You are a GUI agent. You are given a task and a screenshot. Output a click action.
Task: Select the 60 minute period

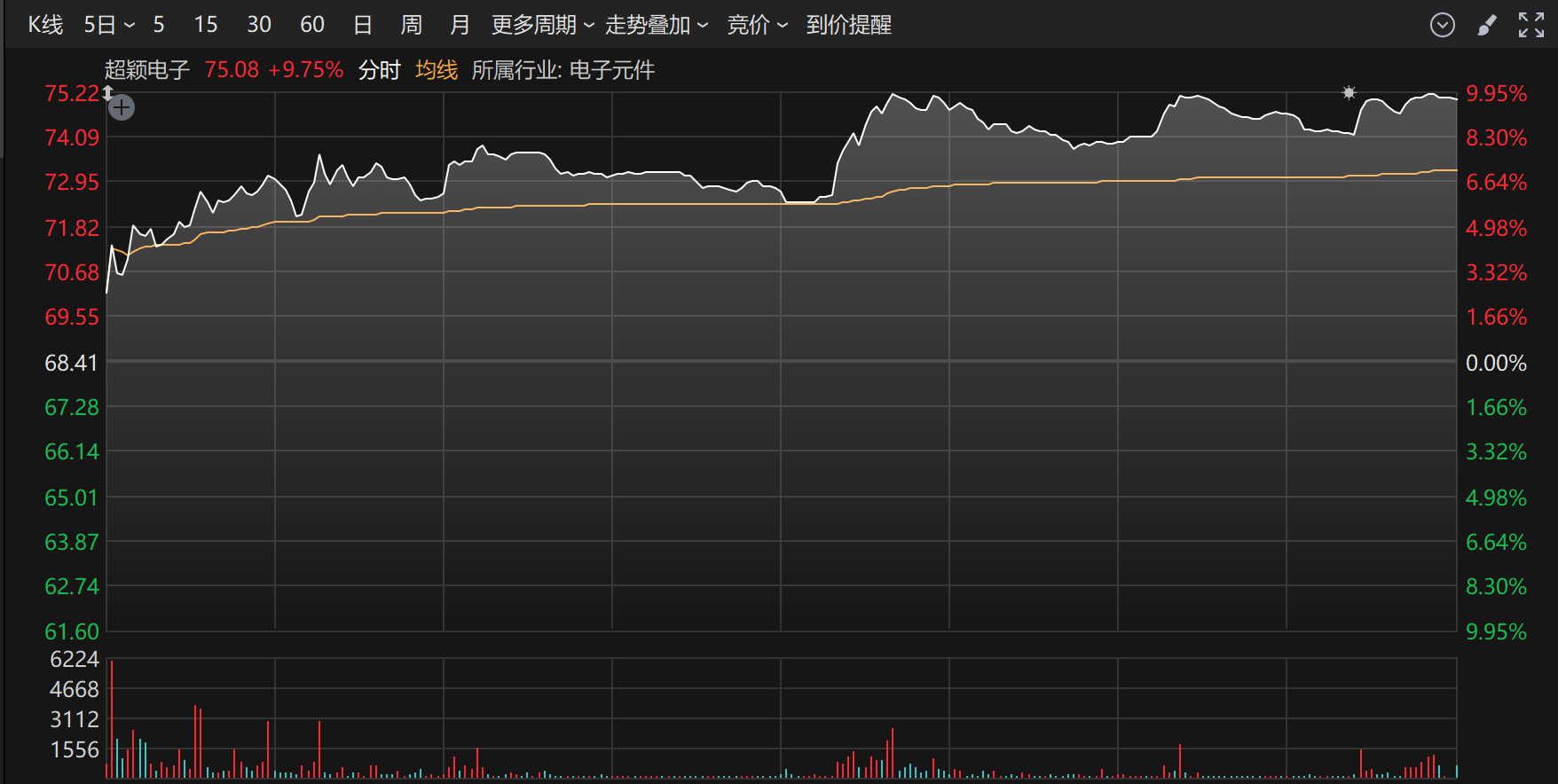pyautogui.click(x=311, y=25)
